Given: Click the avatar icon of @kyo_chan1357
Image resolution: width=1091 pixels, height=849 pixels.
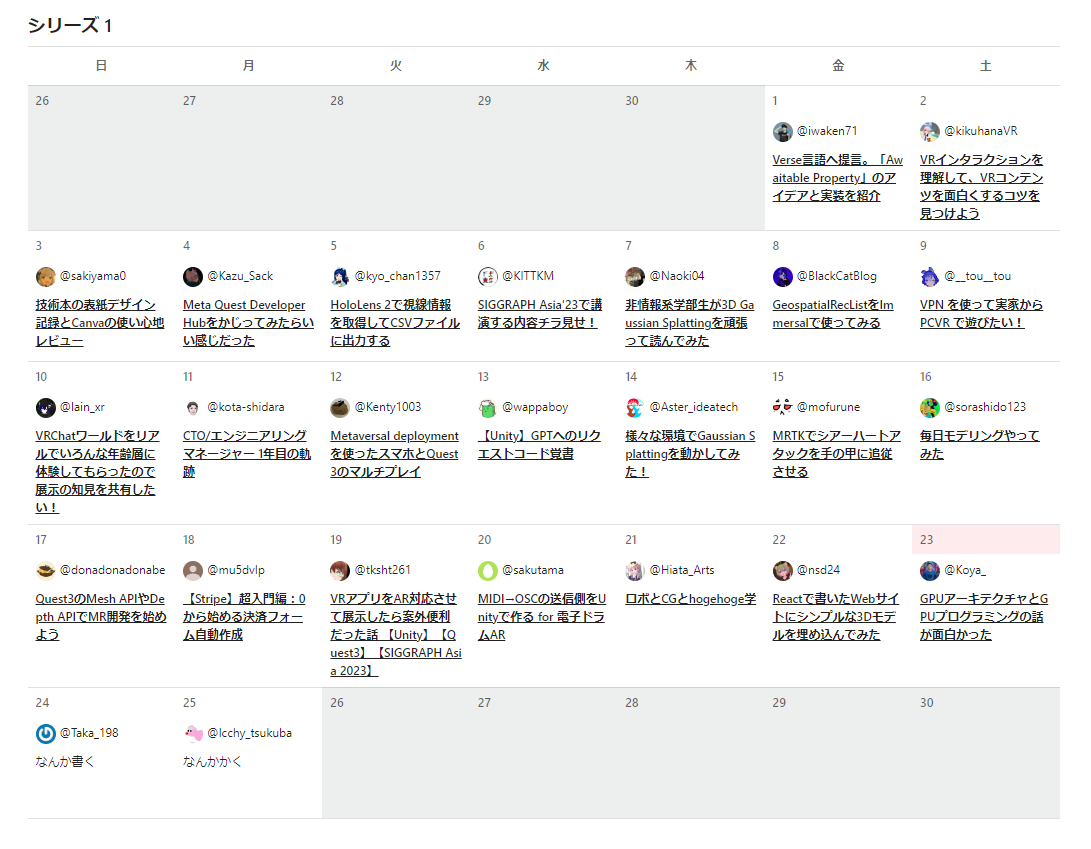Looking at the screenshot, I should pos(340,277).
